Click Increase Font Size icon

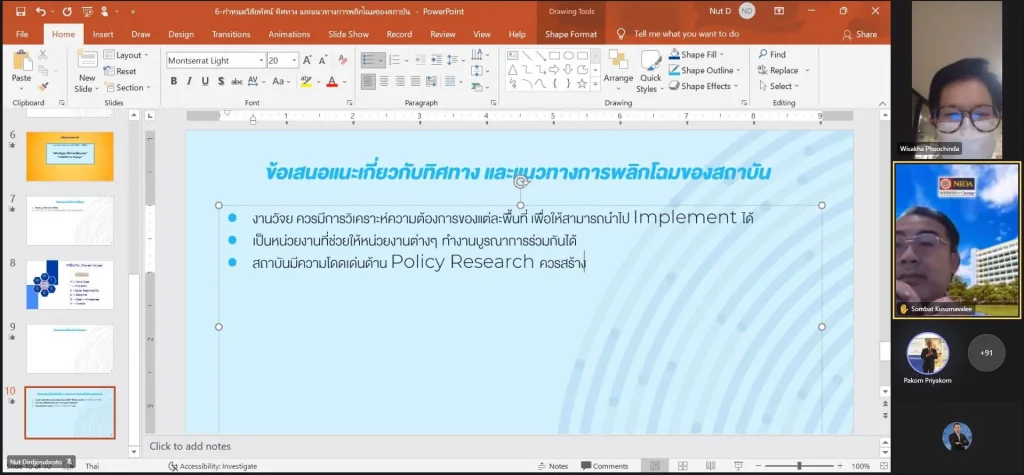tap(307, 60)
